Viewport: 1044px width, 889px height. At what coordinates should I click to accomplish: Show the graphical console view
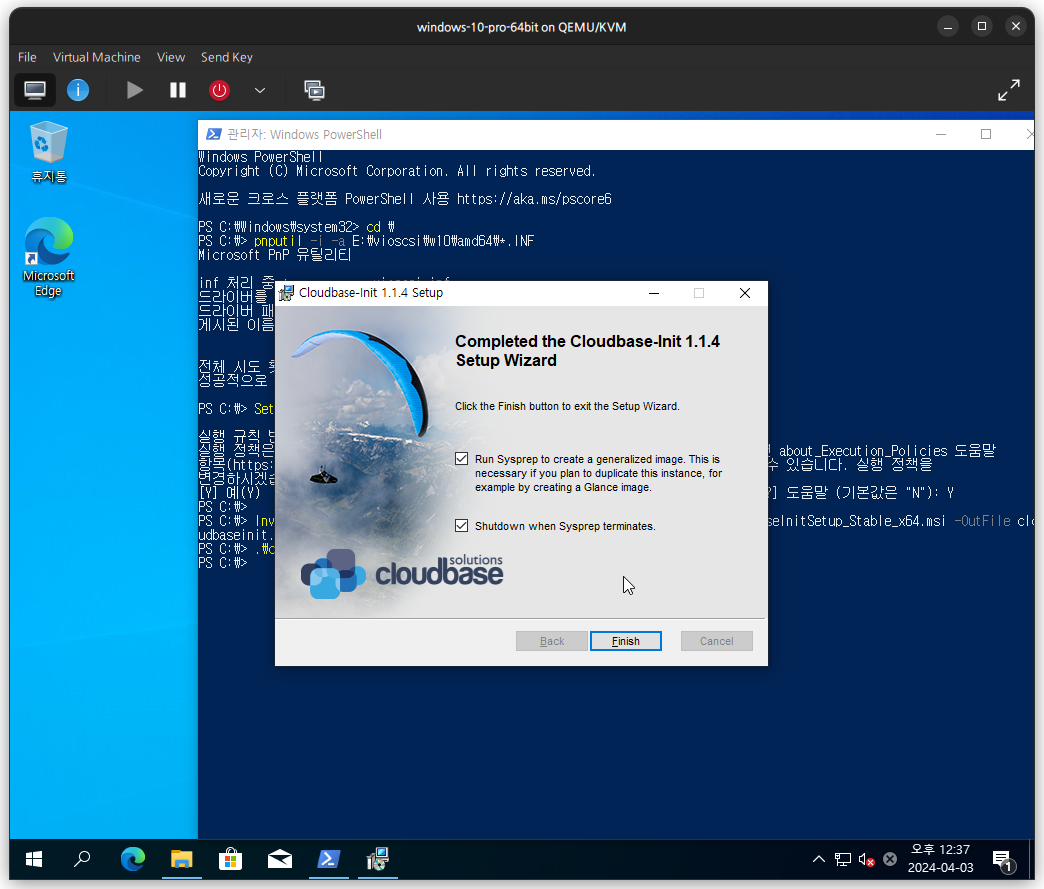(x=35, y=90)
